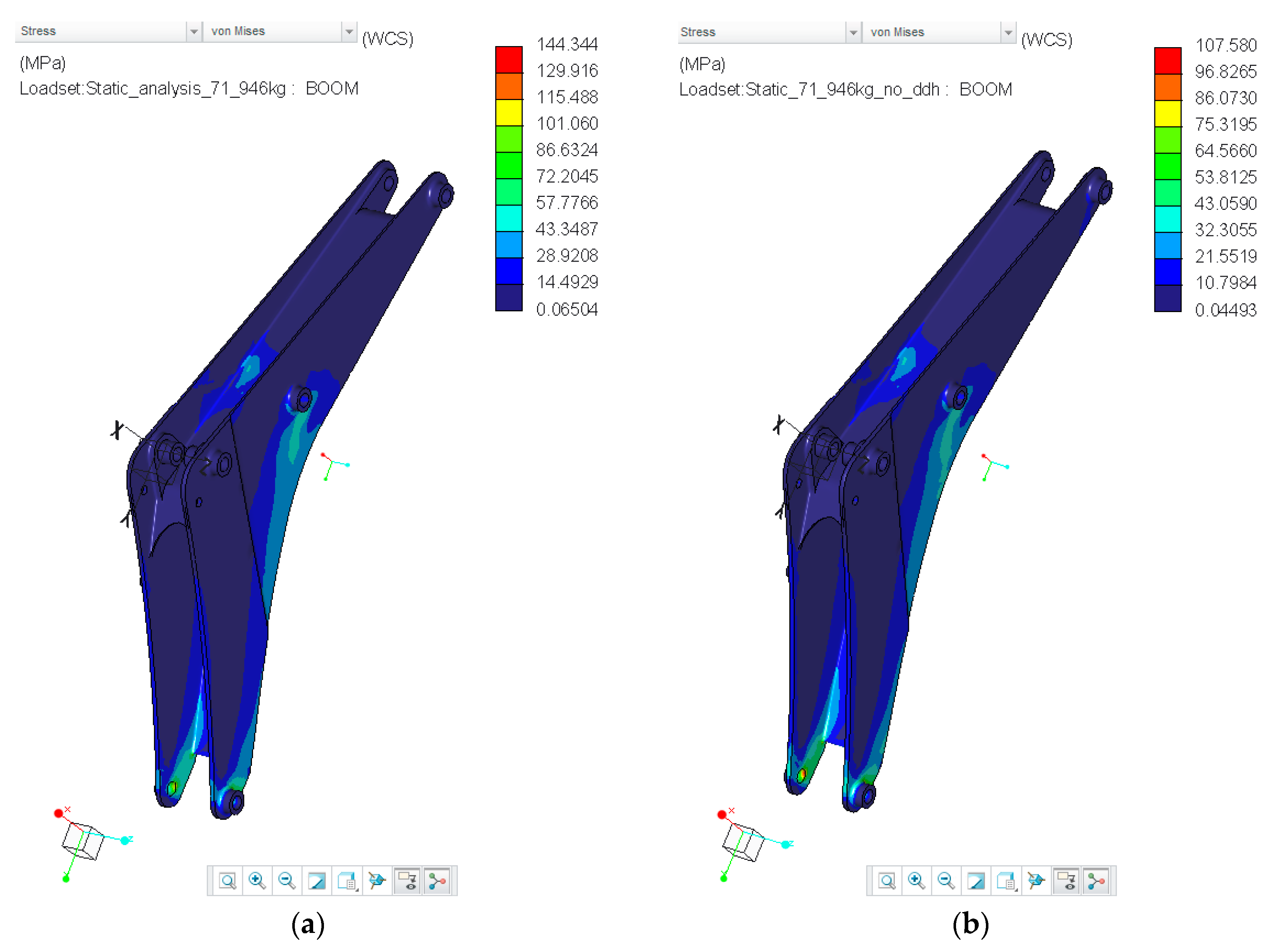The image size is (1271, 952).
Task: Toggle spin center display in left toolbar
Action: point(437,881)
